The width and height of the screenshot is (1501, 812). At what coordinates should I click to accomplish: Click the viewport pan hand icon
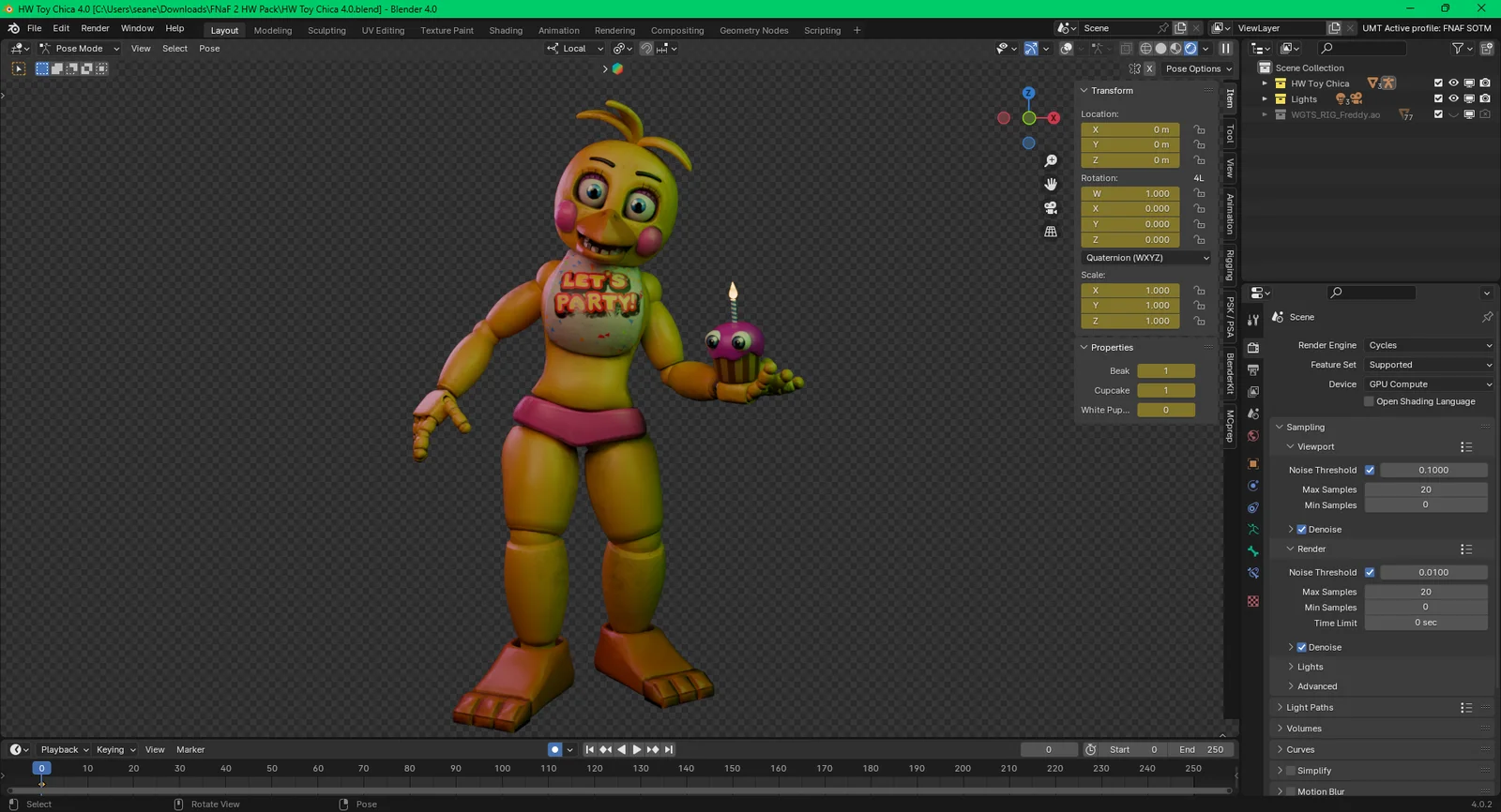pyautogui.click(x=1051, y=185)
